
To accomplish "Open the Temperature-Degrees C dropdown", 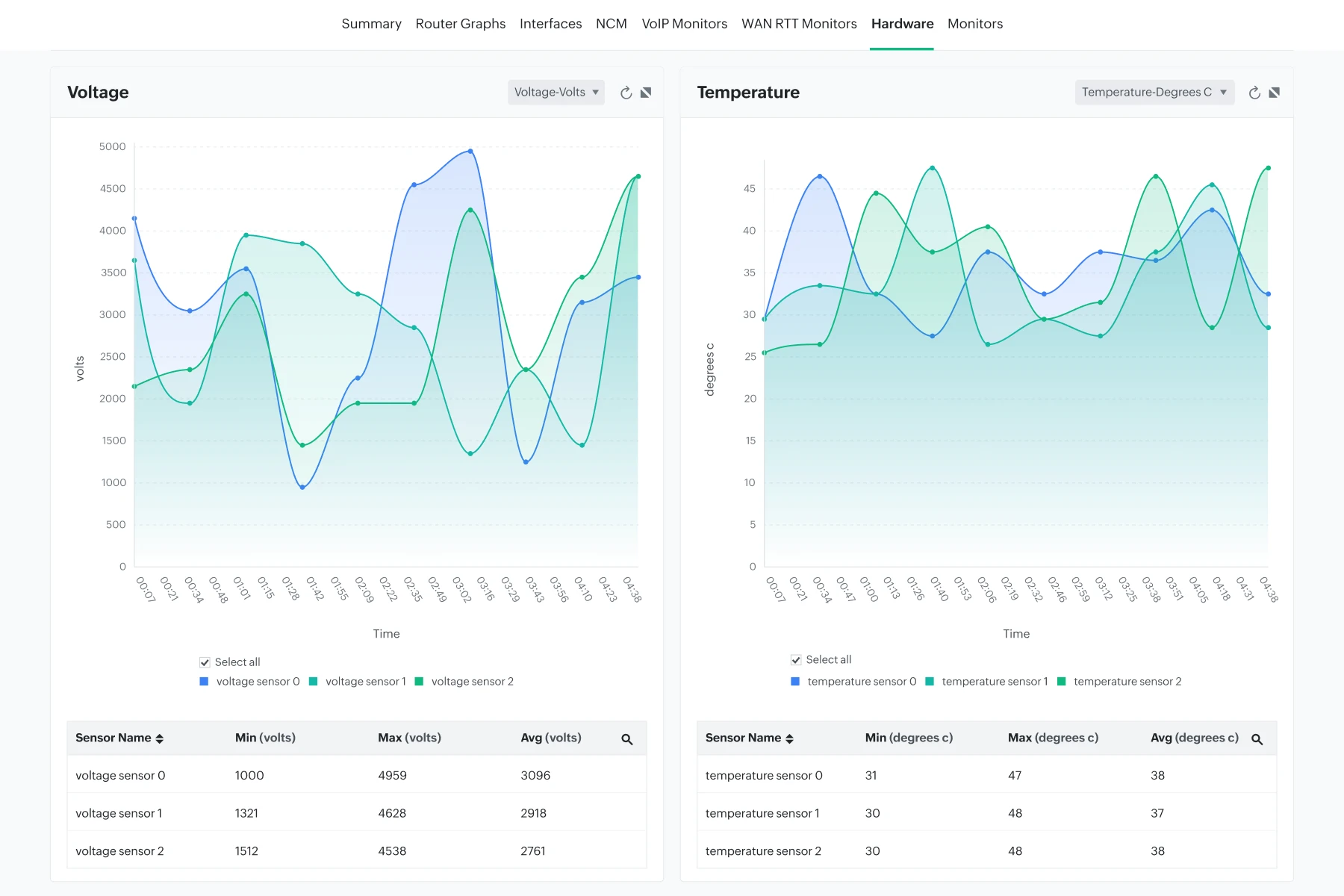I will pos(1154,93).
